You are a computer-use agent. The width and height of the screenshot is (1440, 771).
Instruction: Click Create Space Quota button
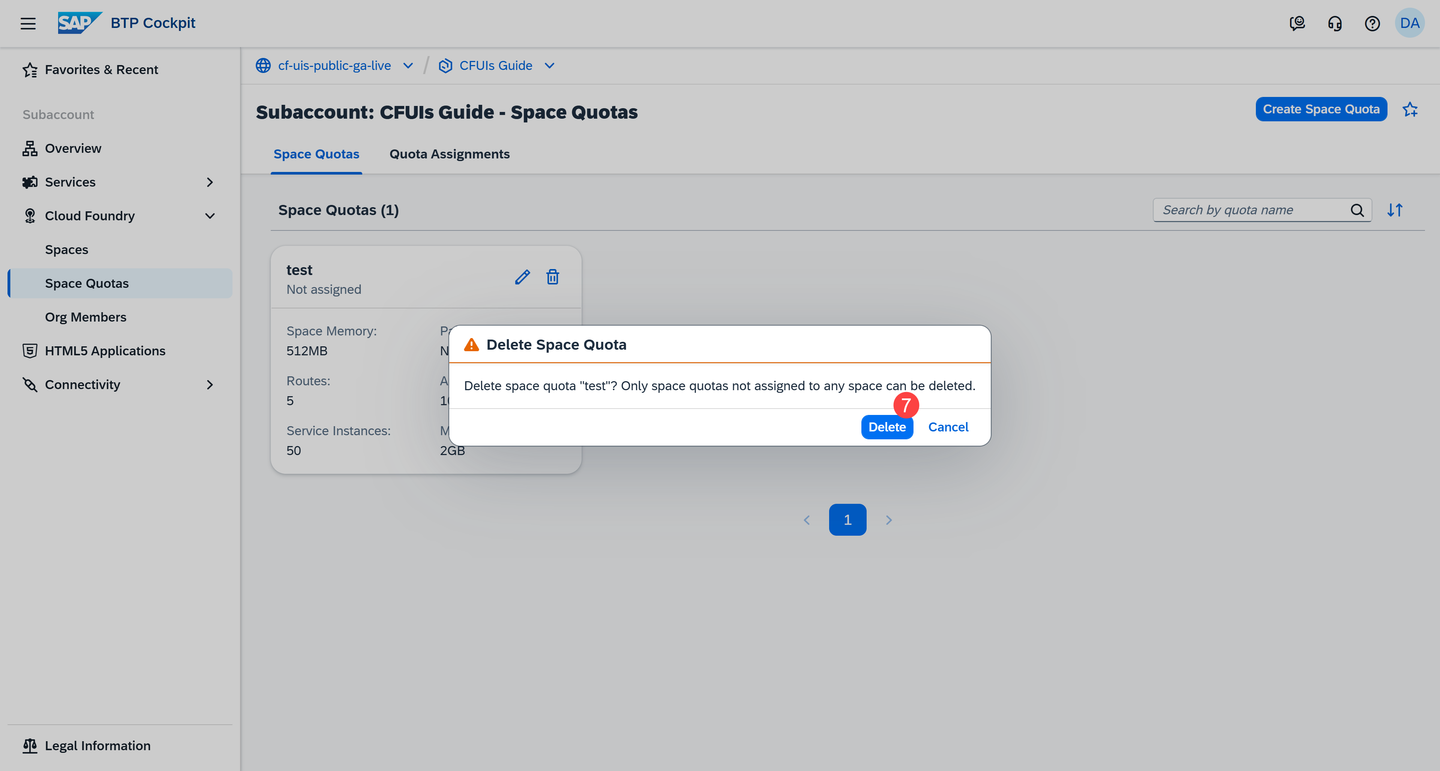(1321, 109)
